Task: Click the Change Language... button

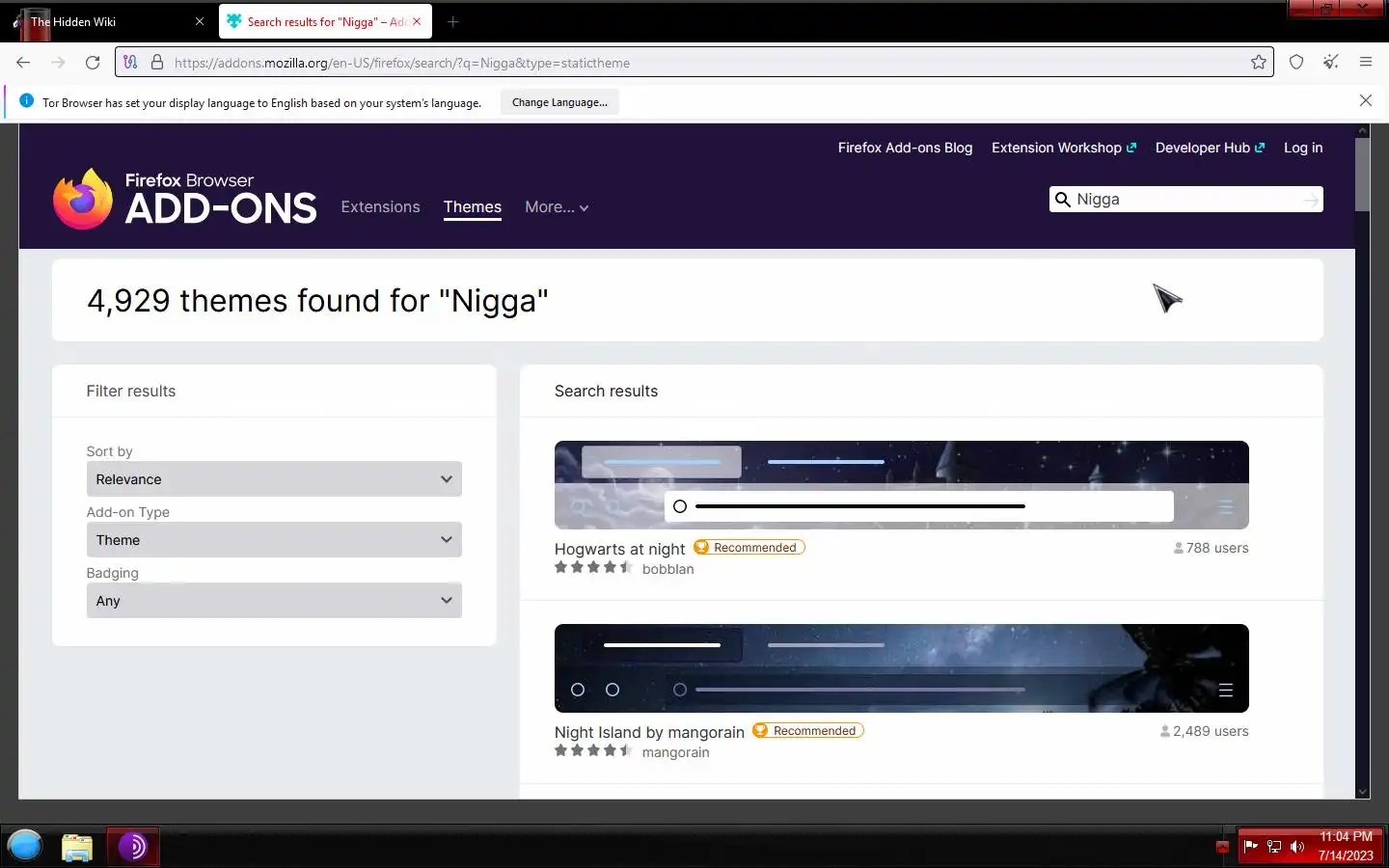Action: 559,102
